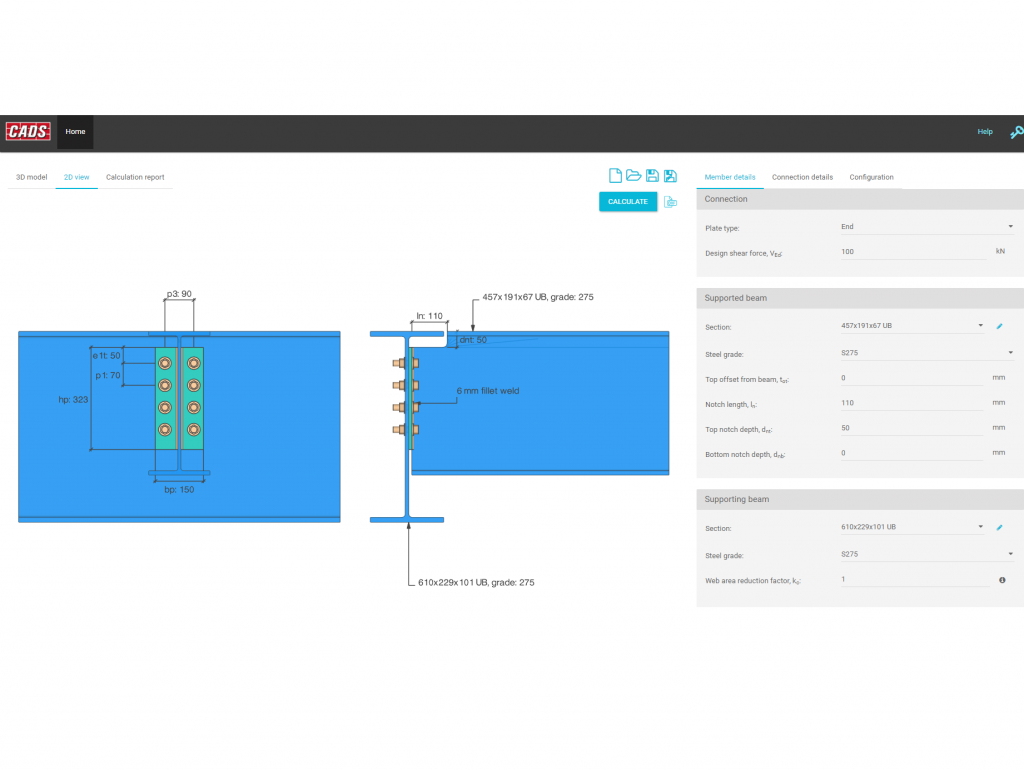The width and height of the screenshot is (1024, 770).
Task: Create a new file
Action: coord(615,174)
